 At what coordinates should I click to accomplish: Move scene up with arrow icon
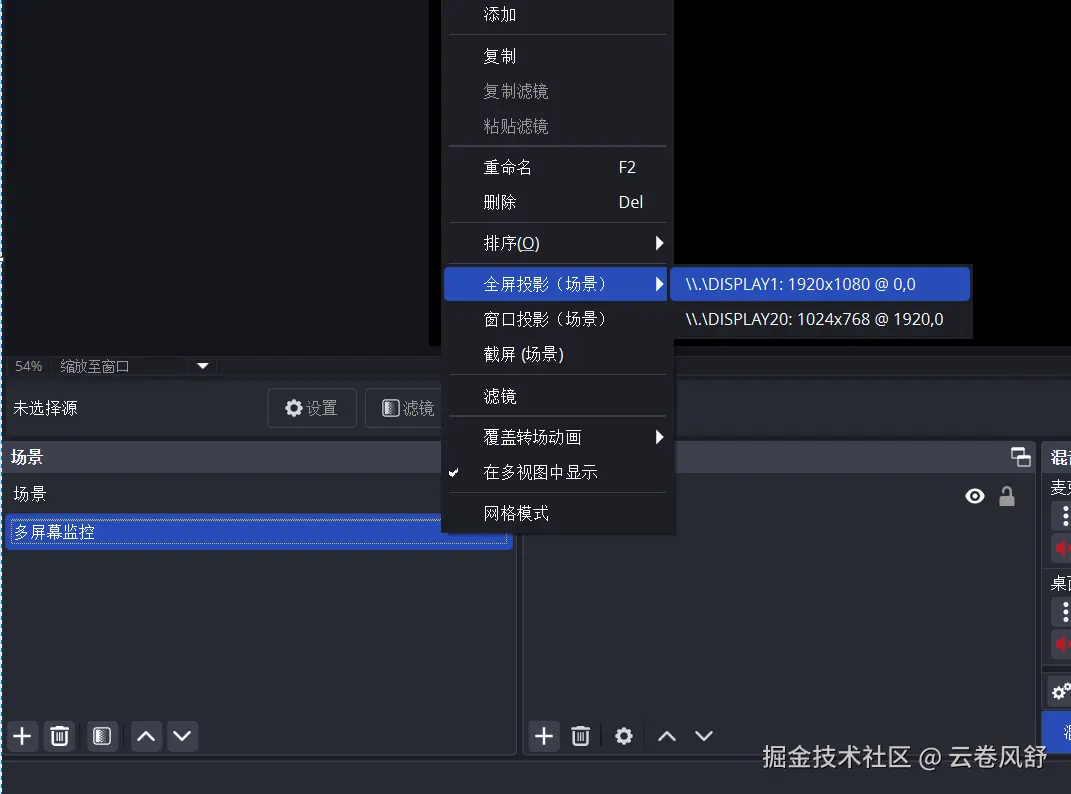point(145,736)
